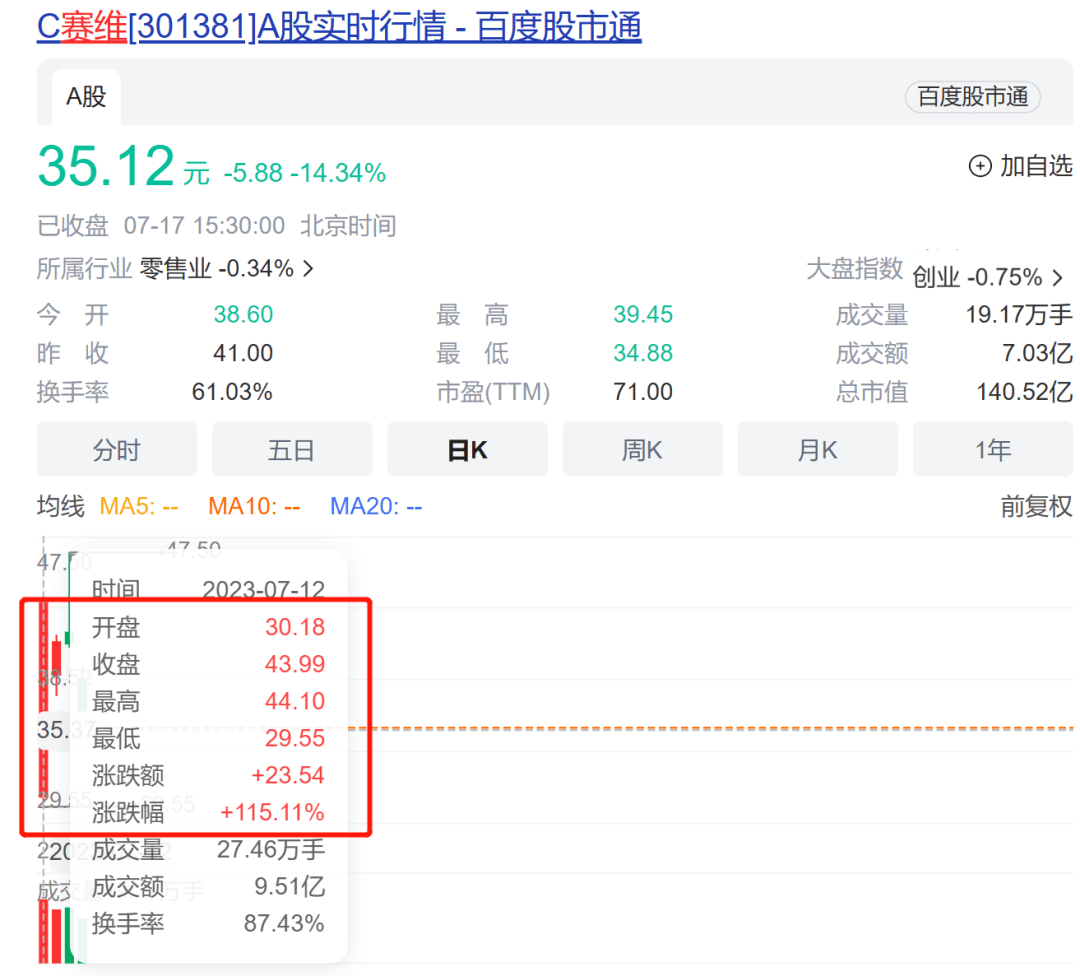Open the 创业 market index link
1080x976 pixels.
(936, 277)
